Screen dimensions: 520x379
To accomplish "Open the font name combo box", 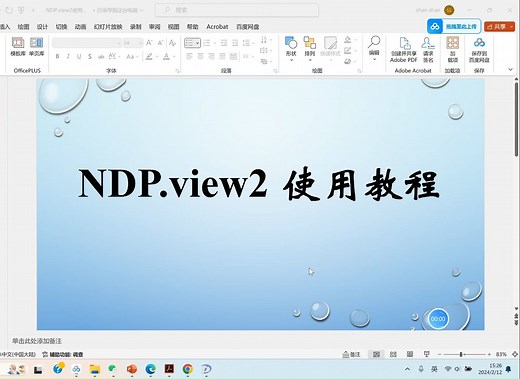I will click(x=87, y=43).
